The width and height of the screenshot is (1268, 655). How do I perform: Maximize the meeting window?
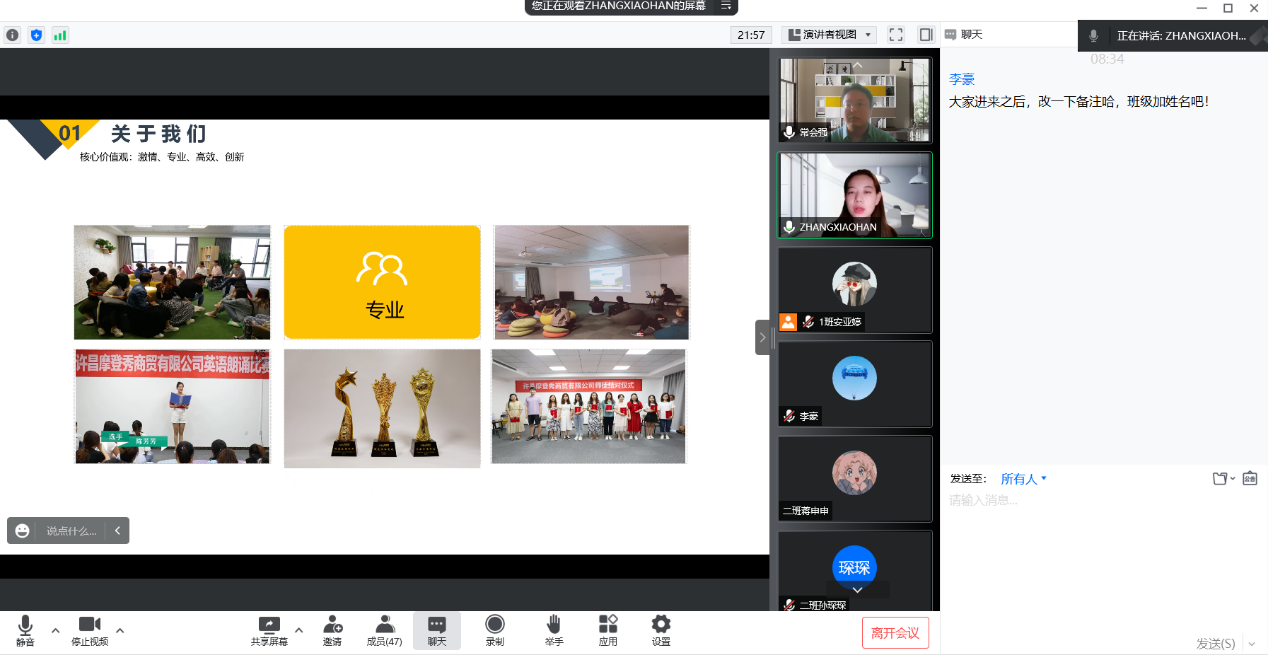pos(1228,7)
